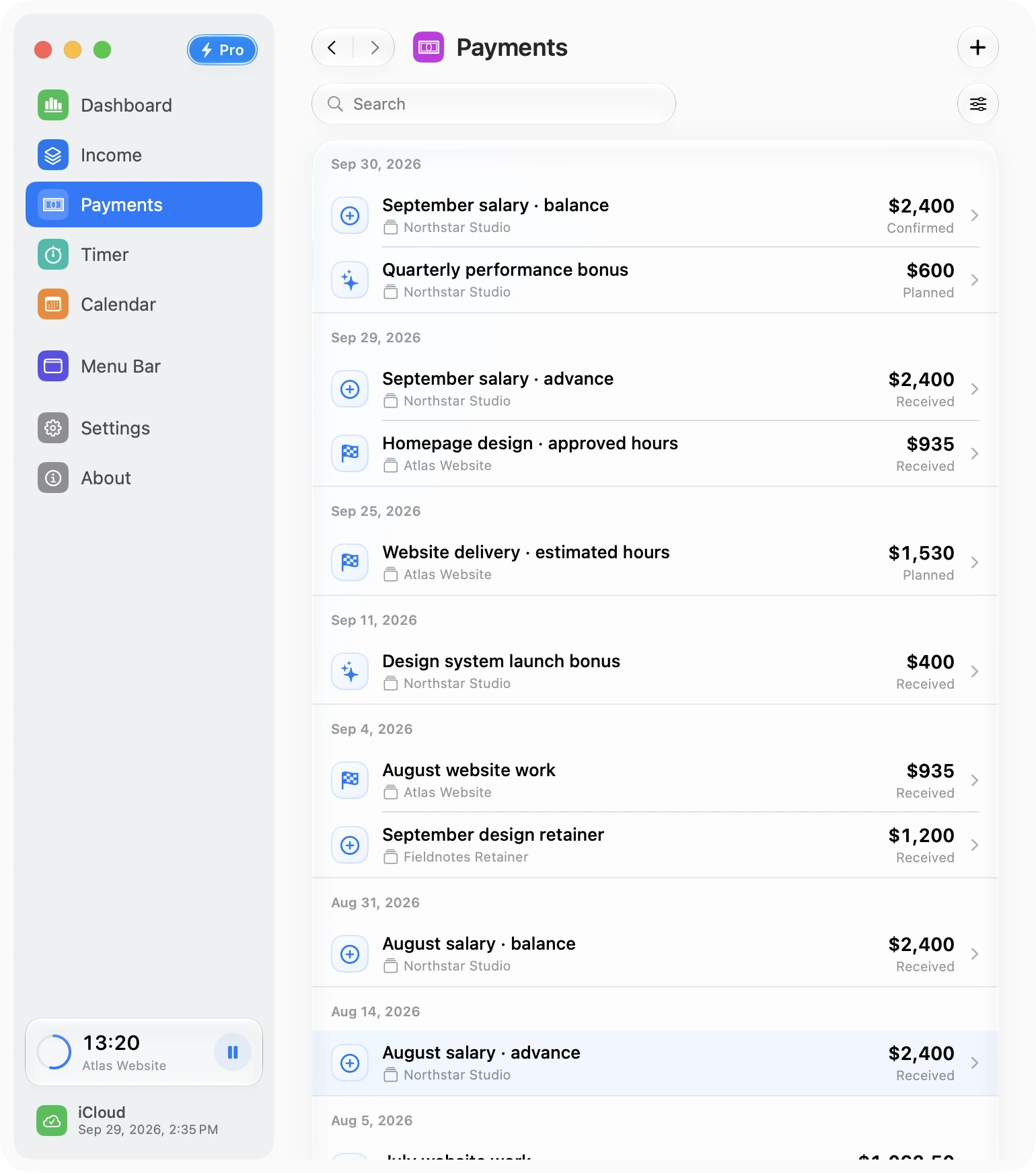
Task: Open the filter options sliders icon
Action: coord(978,104)
